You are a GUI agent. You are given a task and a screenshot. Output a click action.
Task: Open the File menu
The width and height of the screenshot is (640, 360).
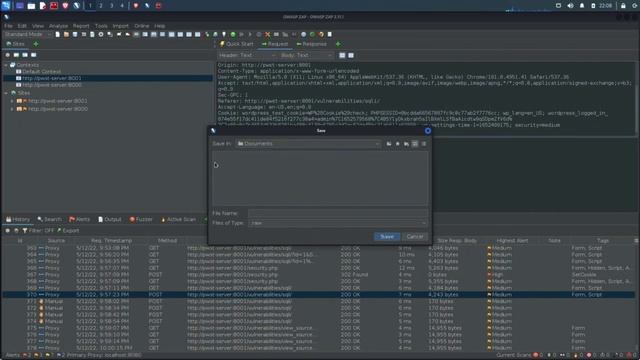click(9, 26)
